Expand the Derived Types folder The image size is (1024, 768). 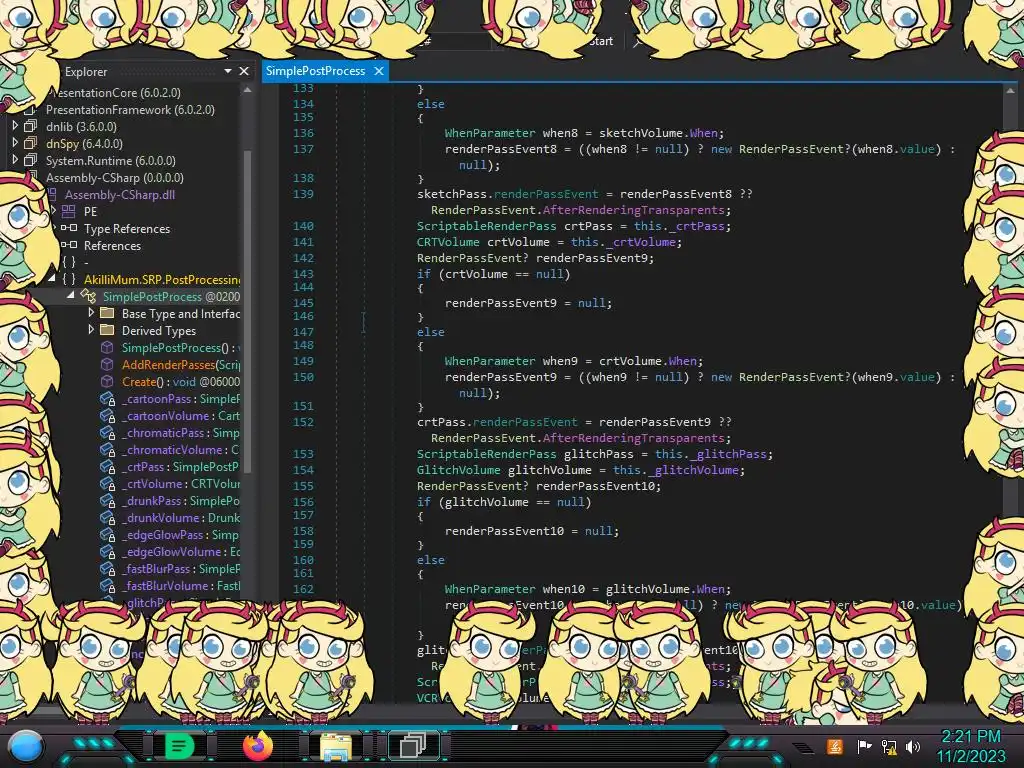click(x=91, y=330)
